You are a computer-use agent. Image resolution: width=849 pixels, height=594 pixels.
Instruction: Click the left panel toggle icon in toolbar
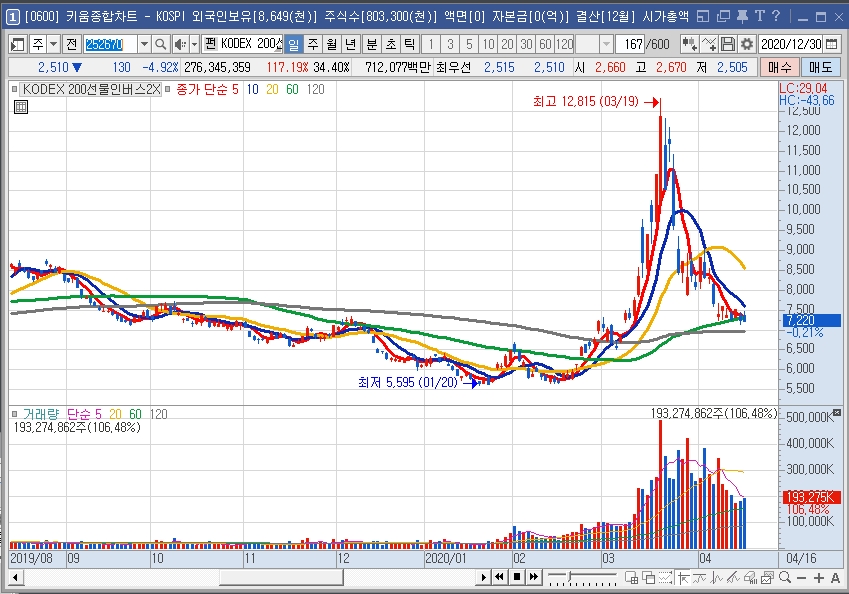tap(17, 44)
